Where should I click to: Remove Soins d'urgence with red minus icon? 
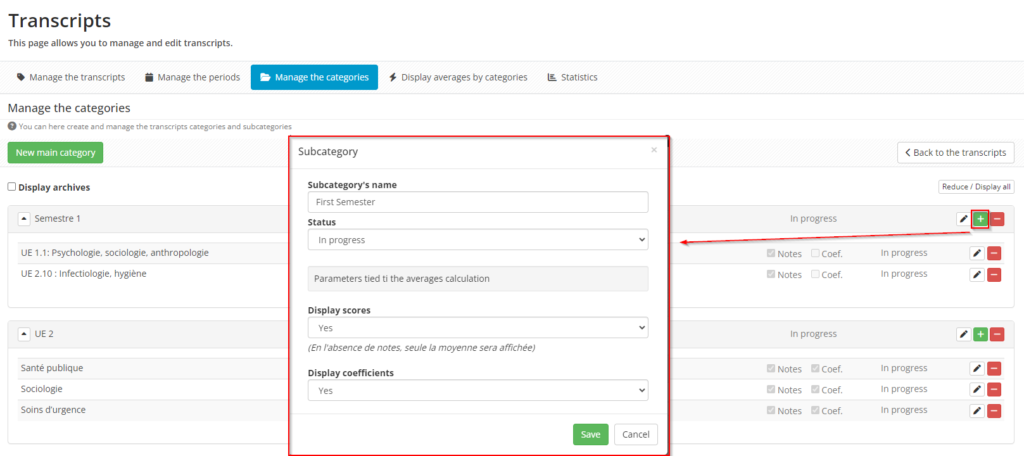994,411
